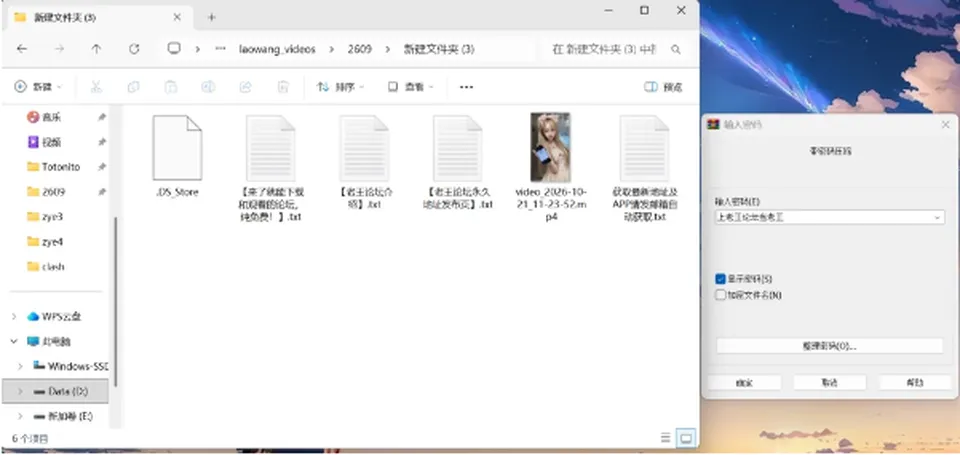This screenshot has height=455, width=960.
Task: Confirm the password with 确定 button
Action: (744, 382)
